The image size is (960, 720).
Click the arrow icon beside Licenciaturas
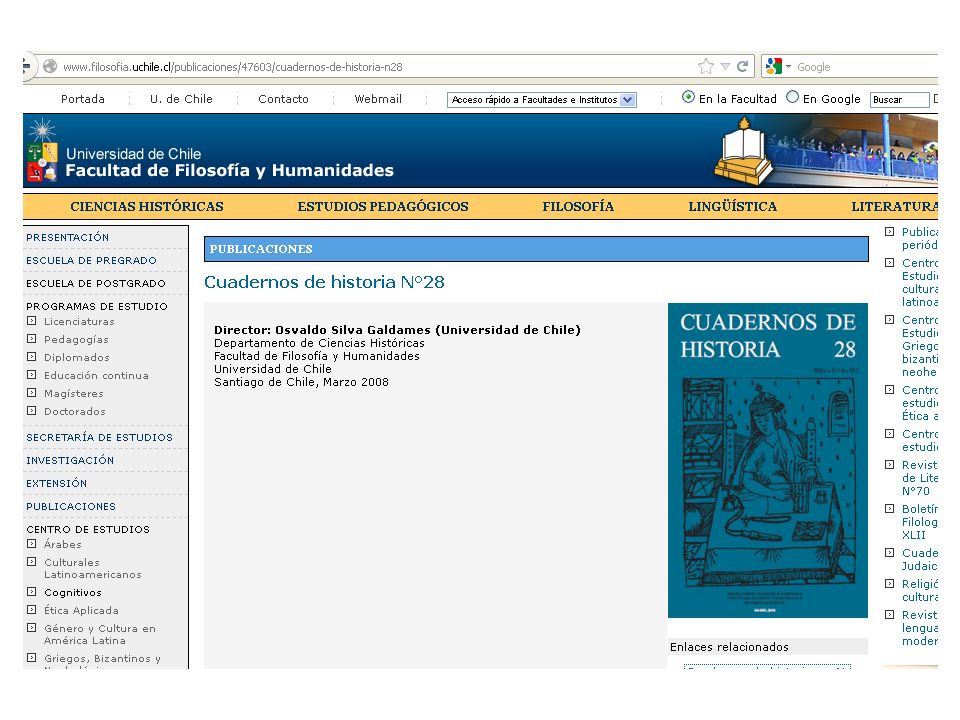(x=32, y=320)
